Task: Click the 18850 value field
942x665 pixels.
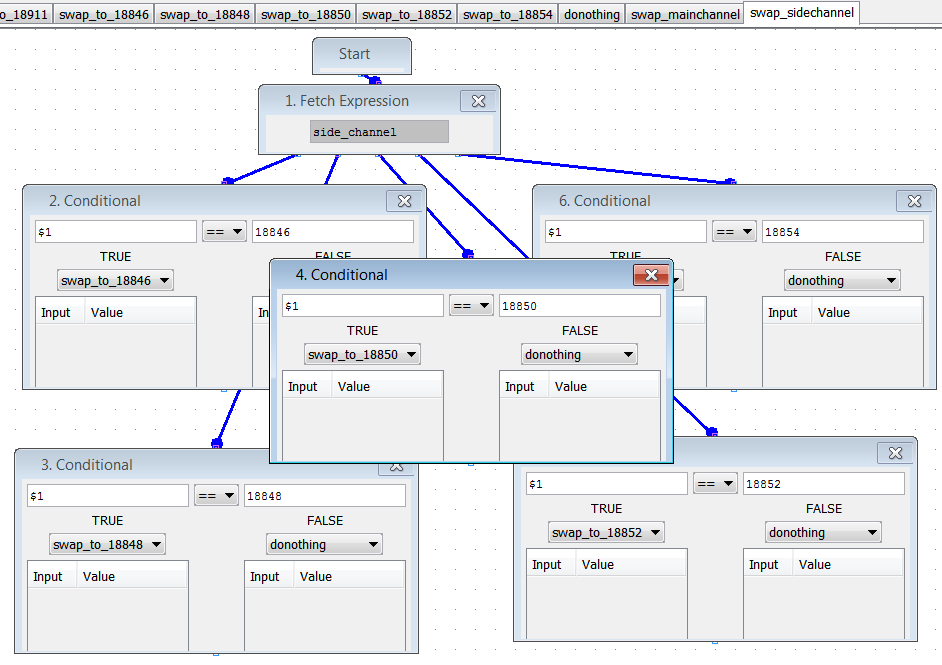Action: click(580, 306)
